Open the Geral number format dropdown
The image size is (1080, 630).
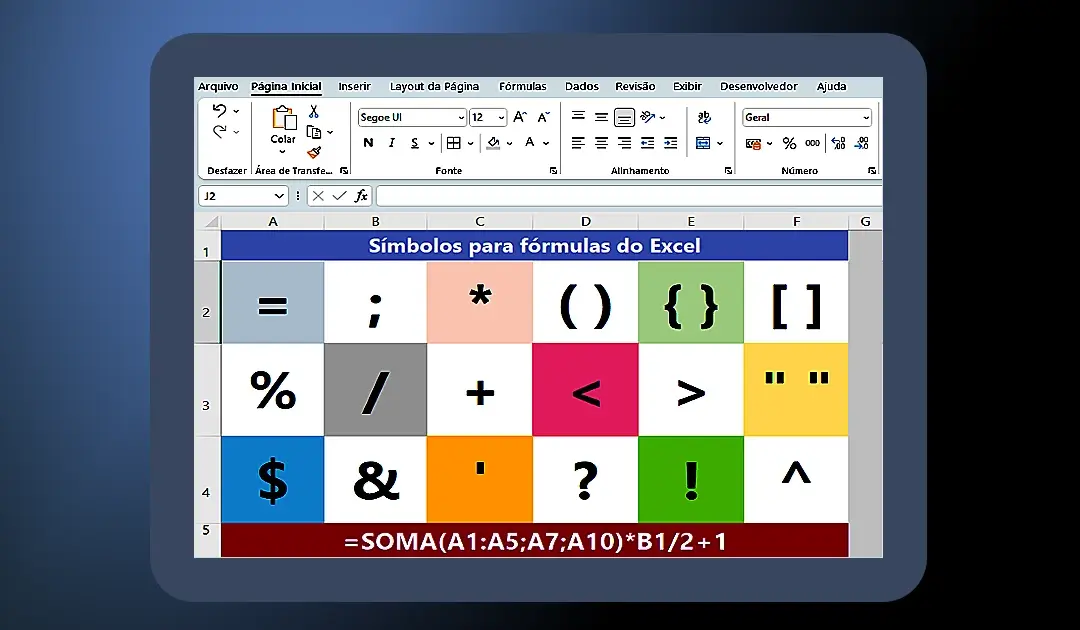tap(866, 118)
